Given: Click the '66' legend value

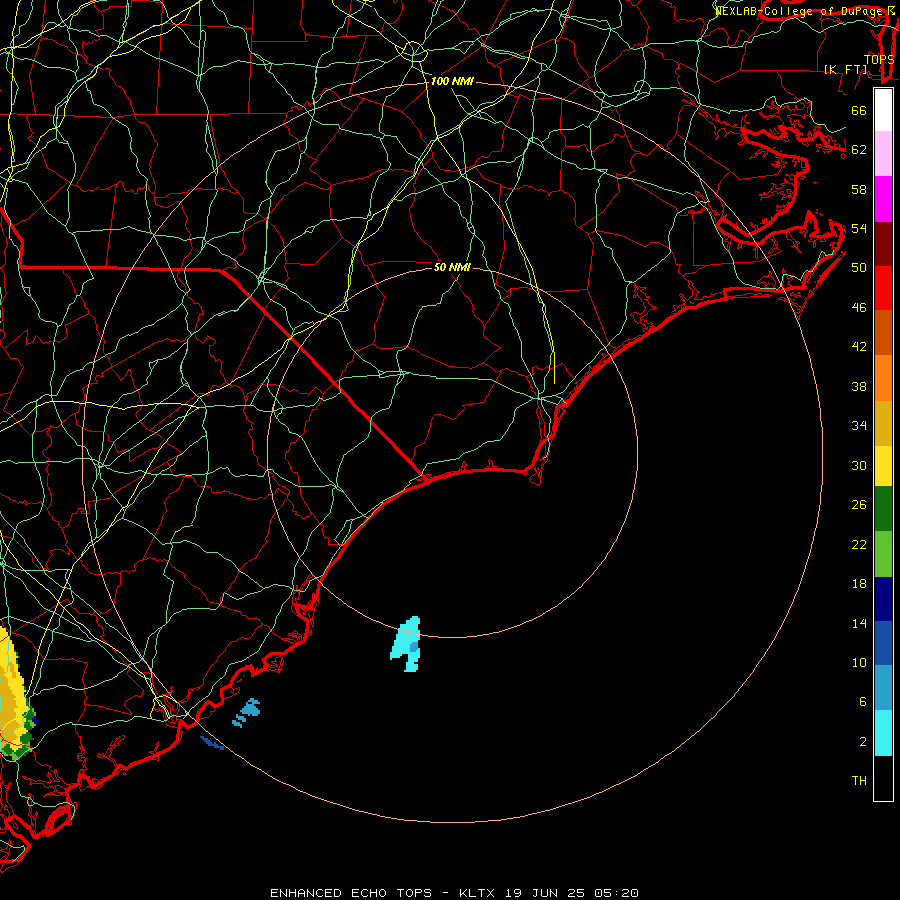Looking at the screenshot, I should click(x=859, y=110).
